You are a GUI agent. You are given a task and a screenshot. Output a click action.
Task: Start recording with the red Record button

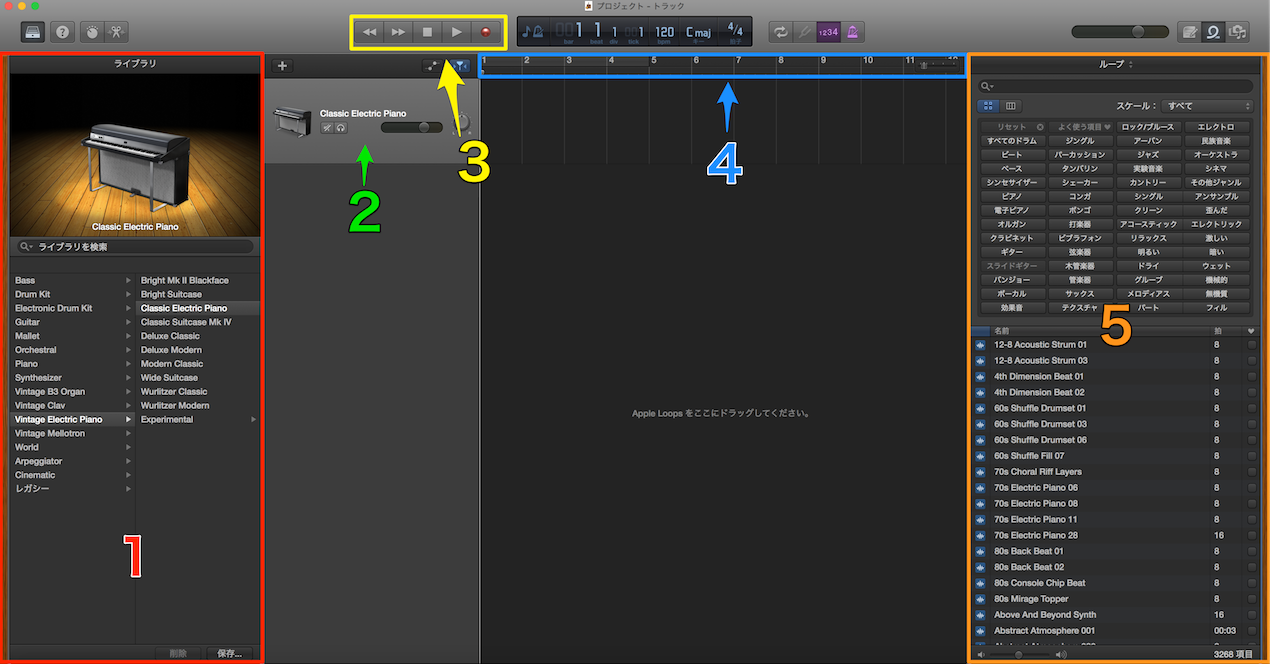coord(486,32)
